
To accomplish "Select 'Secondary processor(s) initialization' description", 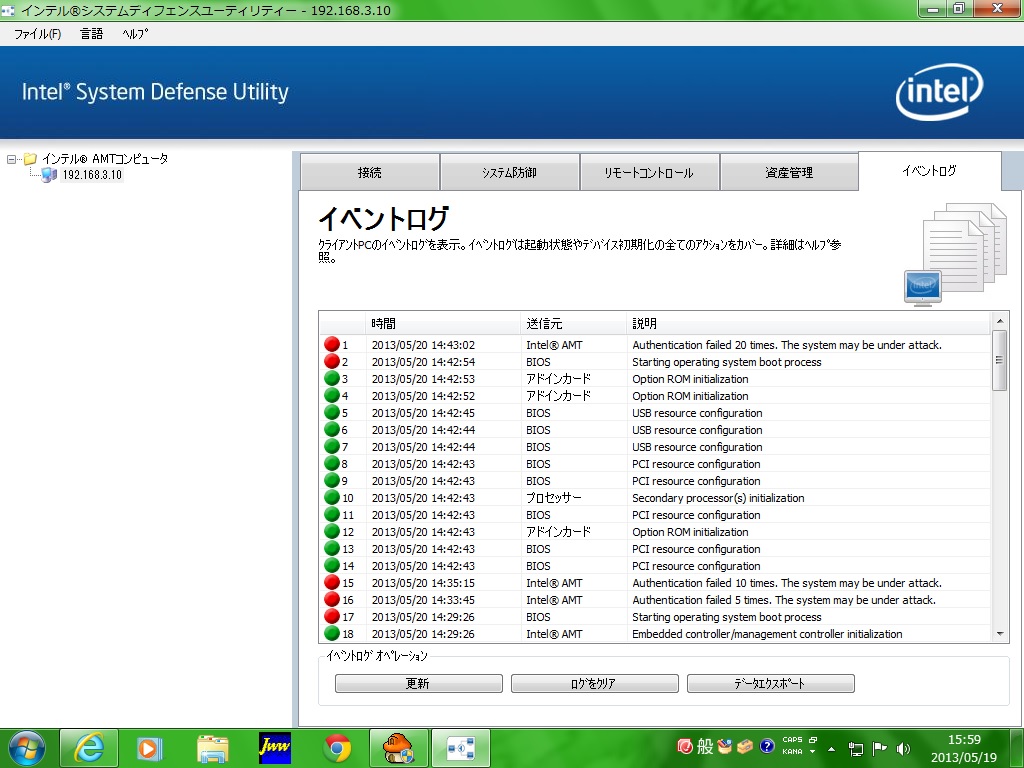I will point(718,498).
